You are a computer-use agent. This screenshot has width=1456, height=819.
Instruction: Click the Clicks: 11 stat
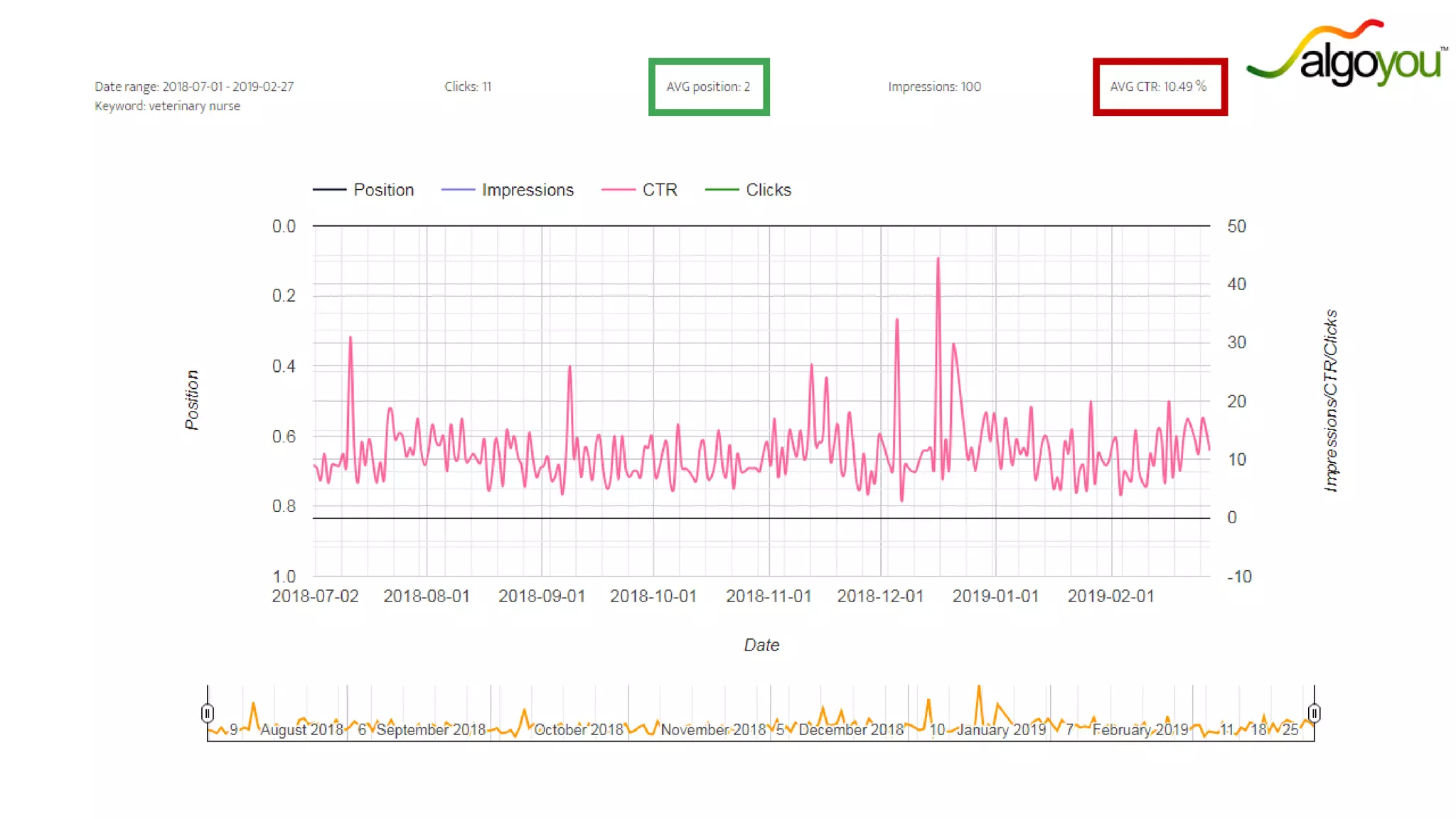pyautogui.click(x=468, y=87)
